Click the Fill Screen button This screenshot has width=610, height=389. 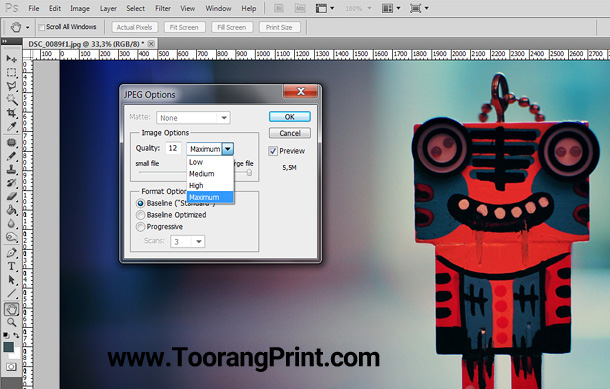pos(232,27)
